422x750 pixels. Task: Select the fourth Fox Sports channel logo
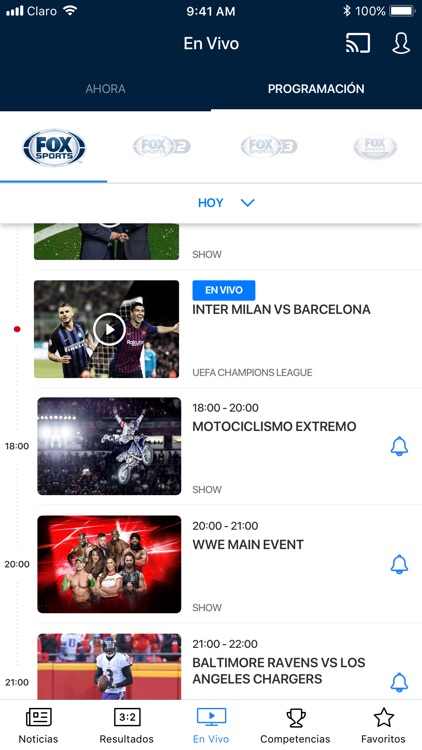click(376, 147)
